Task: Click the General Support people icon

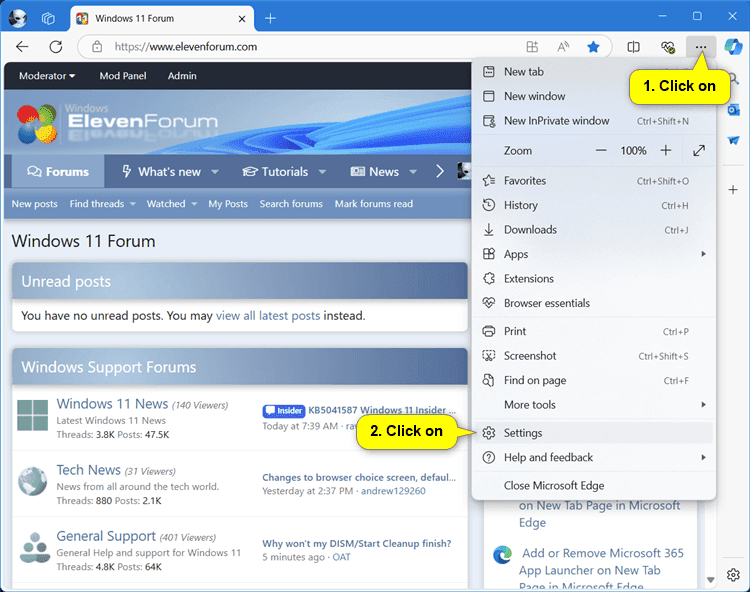Action: [34, 548]
